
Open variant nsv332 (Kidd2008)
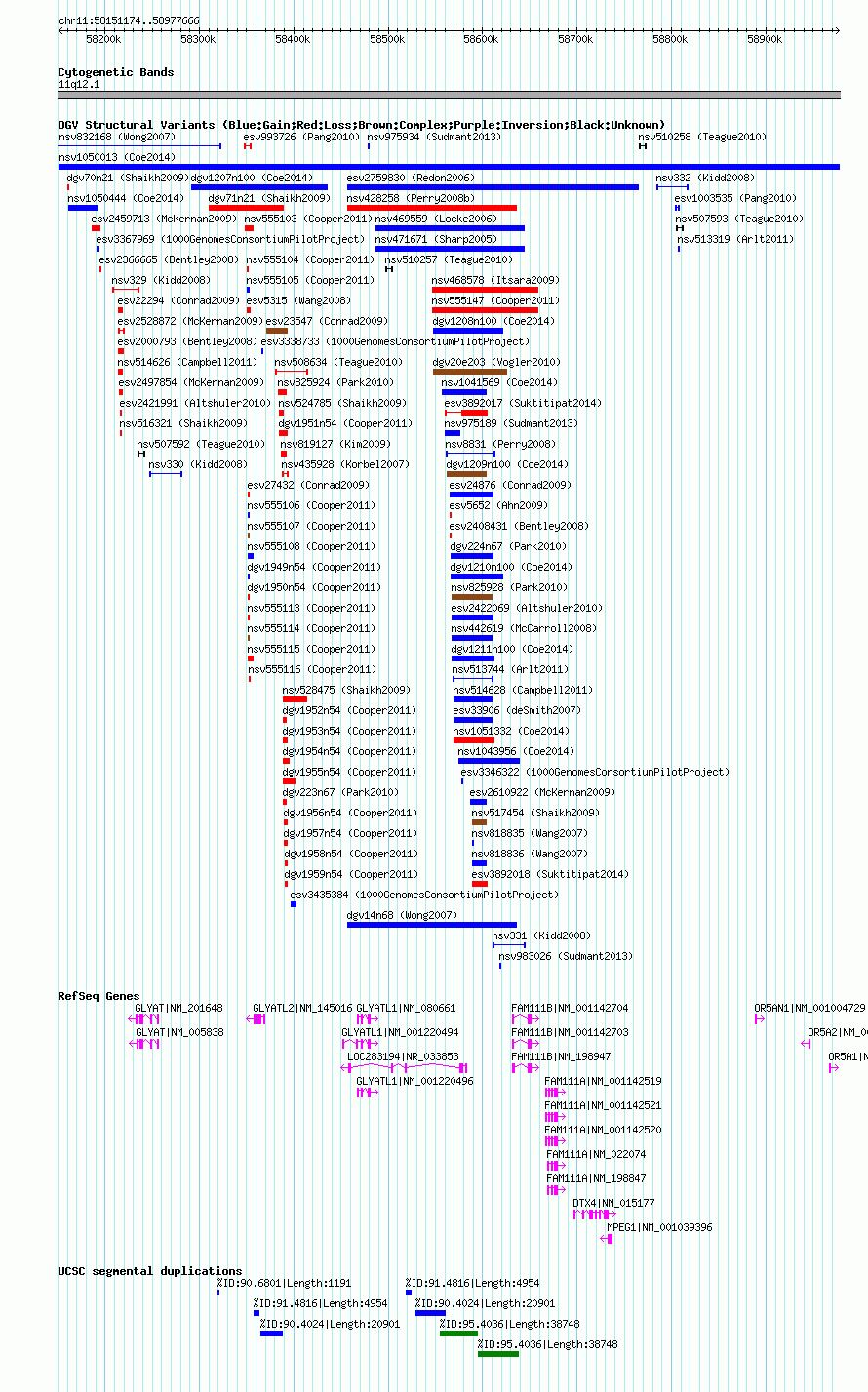pos(705,179)
